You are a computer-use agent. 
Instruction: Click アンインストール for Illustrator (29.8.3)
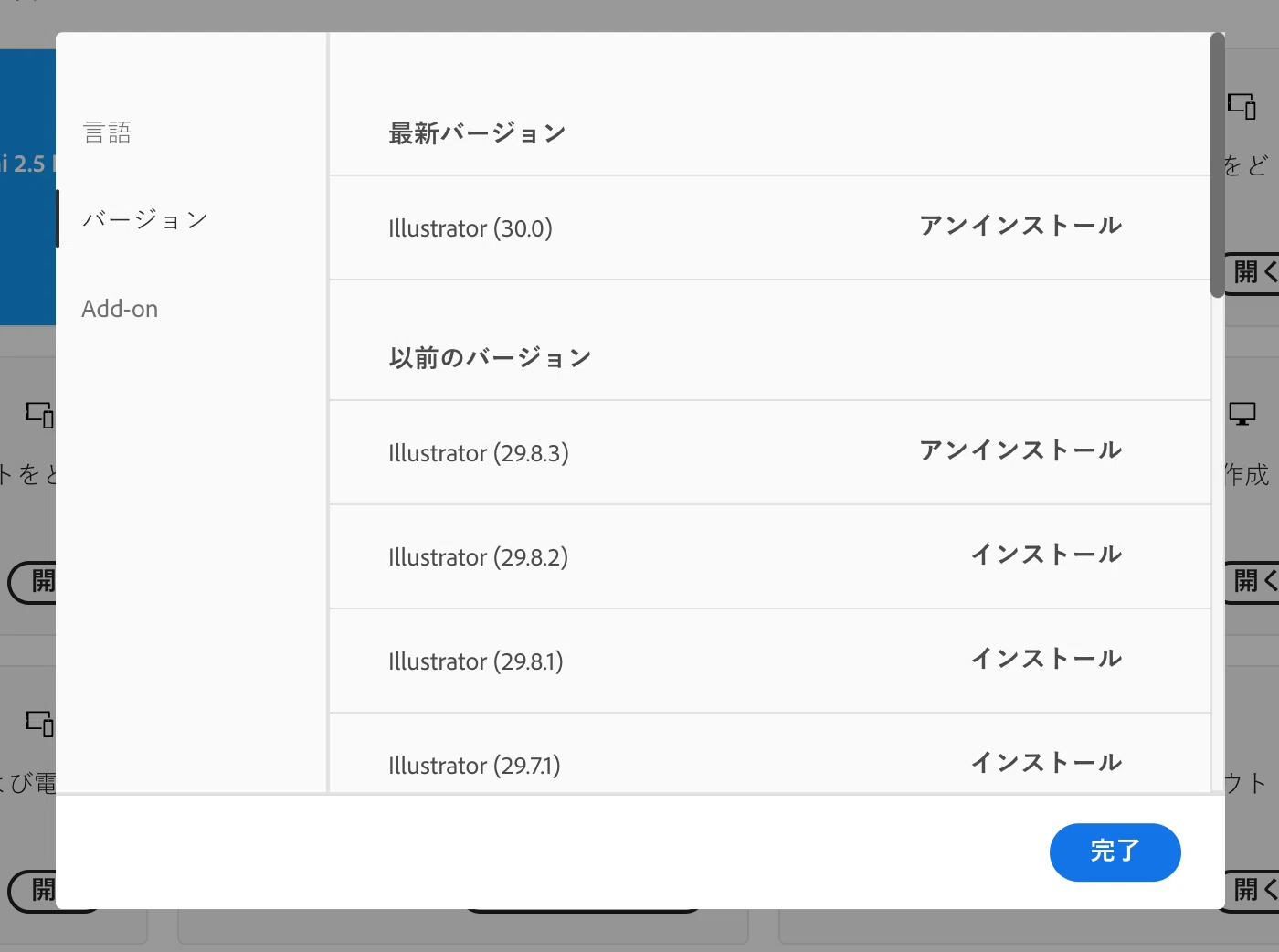[1020, 450]
